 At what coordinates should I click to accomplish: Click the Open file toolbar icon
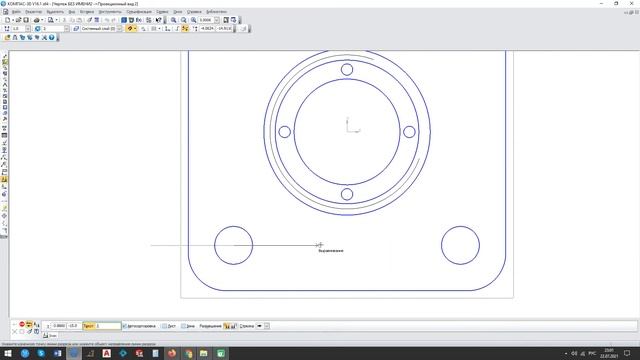[x=18, y=20]
